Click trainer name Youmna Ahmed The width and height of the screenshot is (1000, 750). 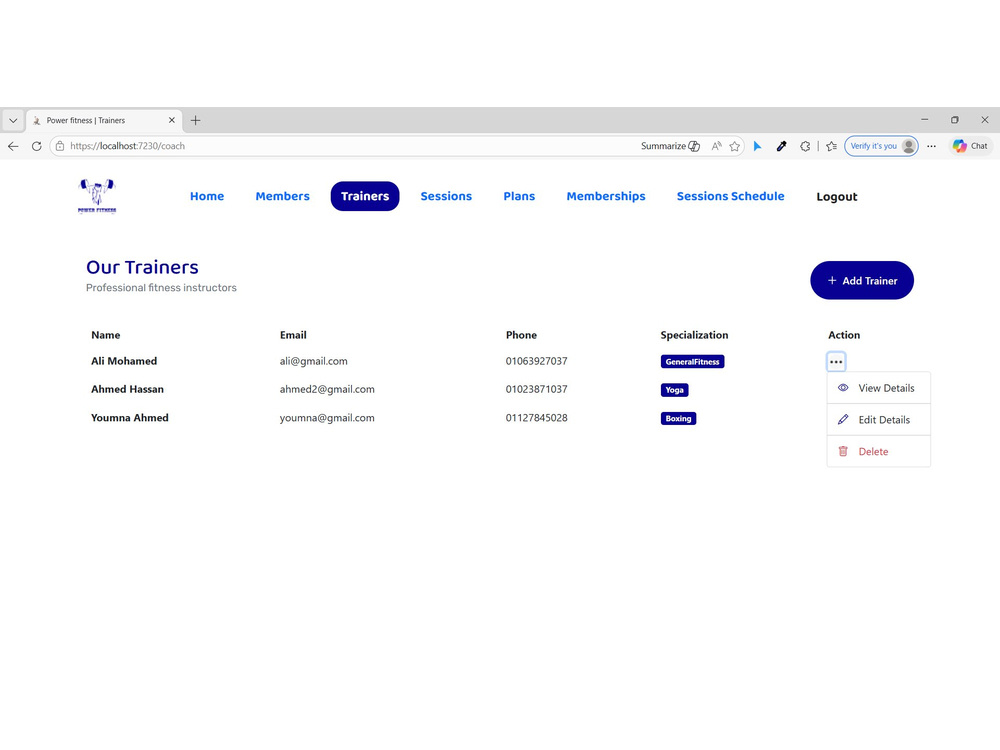point(130,418)
